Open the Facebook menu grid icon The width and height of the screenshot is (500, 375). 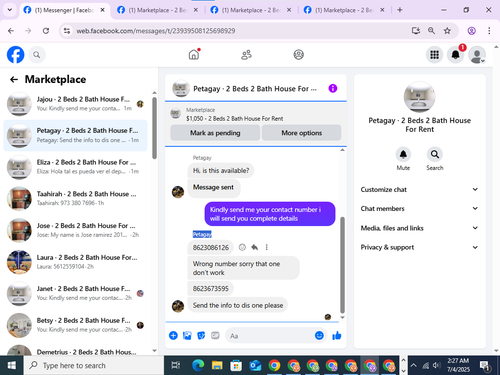point(434,55)
